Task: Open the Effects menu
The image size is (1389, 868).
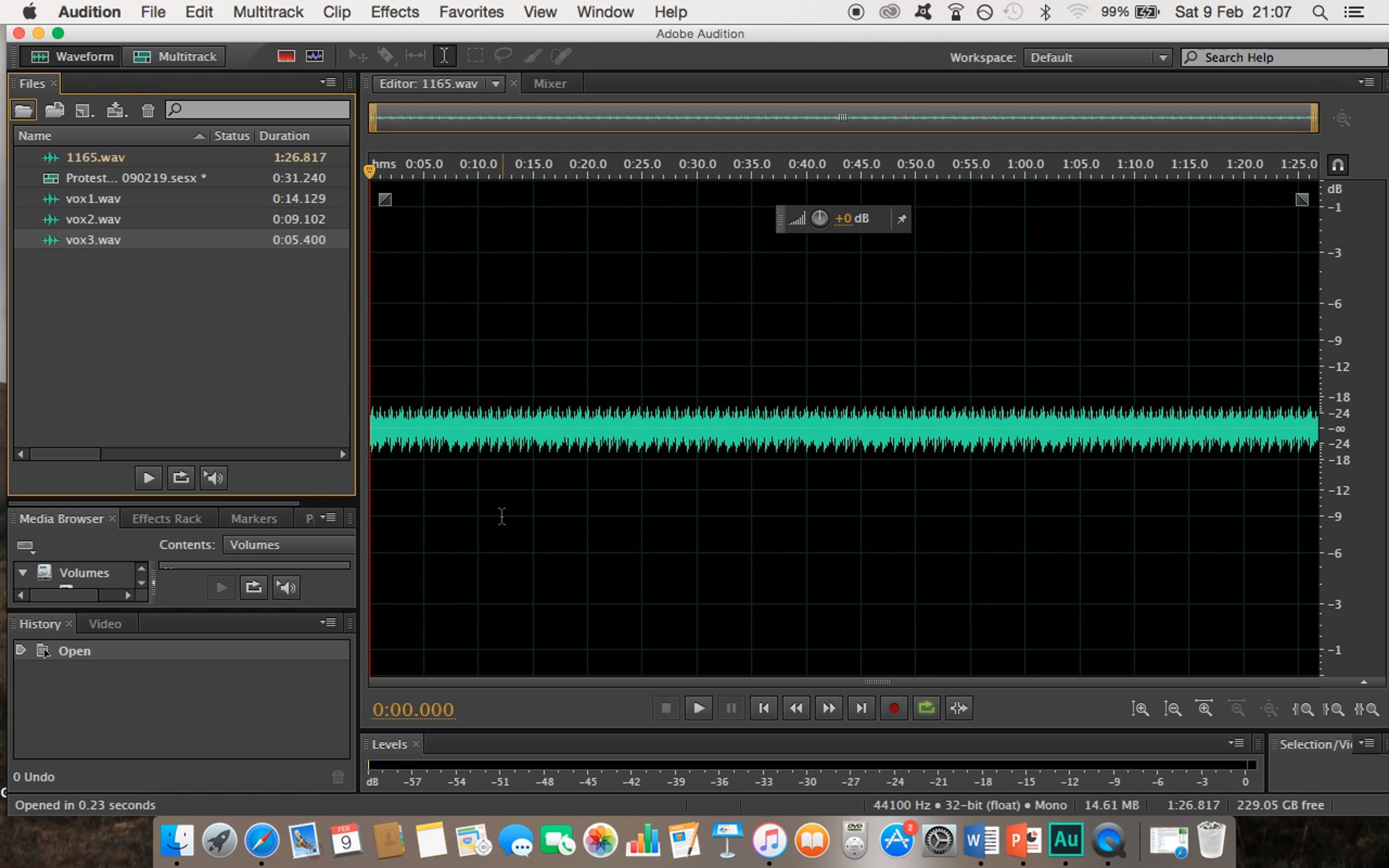Action: click(x=395, y=12)
